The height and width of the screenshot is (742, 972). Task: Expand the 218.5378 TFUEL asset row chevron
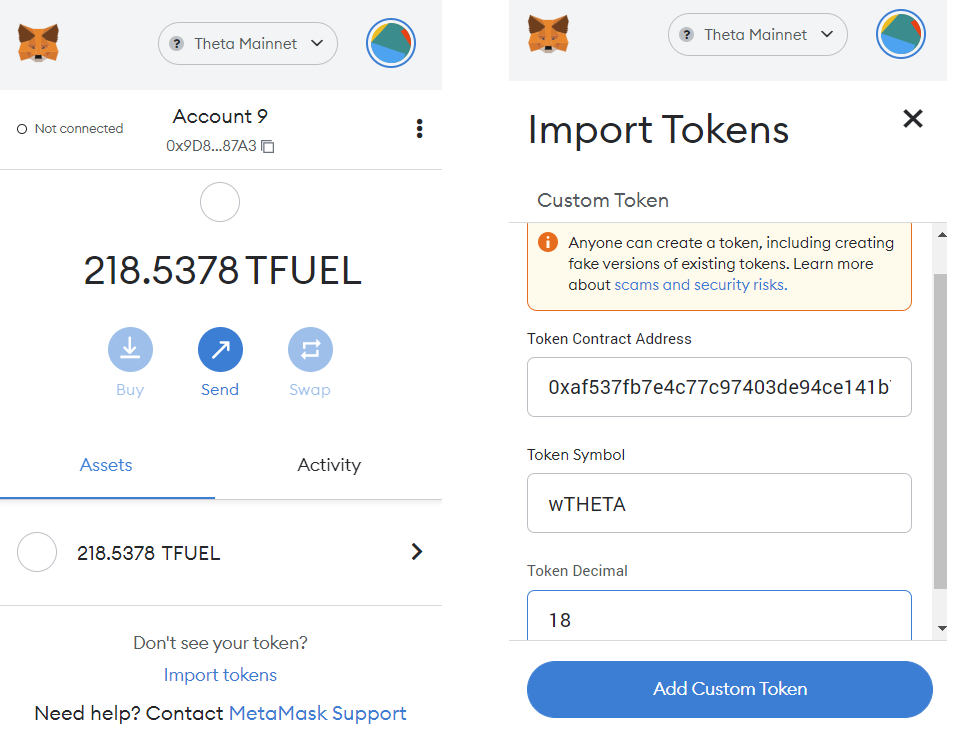pos(417,552)
